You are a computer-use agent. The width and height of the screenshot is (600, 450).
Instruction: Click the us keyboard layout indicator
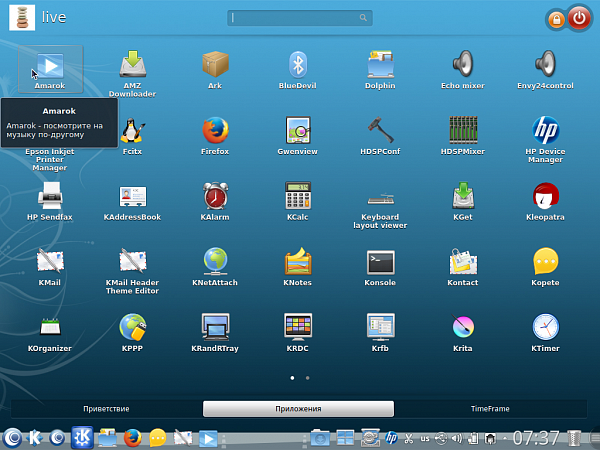coord(425,438)
